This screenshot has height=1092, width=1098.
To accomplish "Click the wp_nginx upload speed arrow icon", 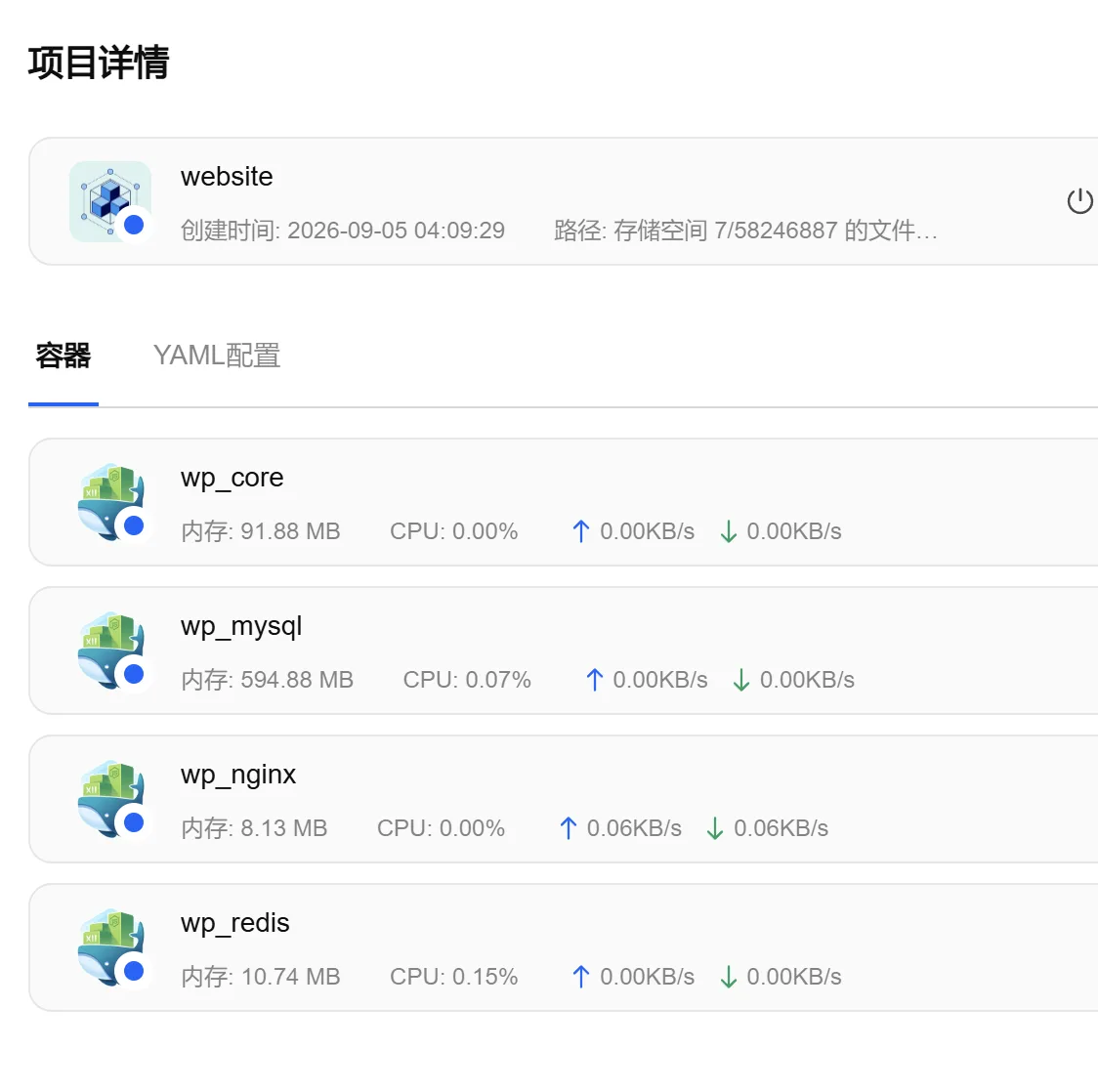I will (568, 828).
